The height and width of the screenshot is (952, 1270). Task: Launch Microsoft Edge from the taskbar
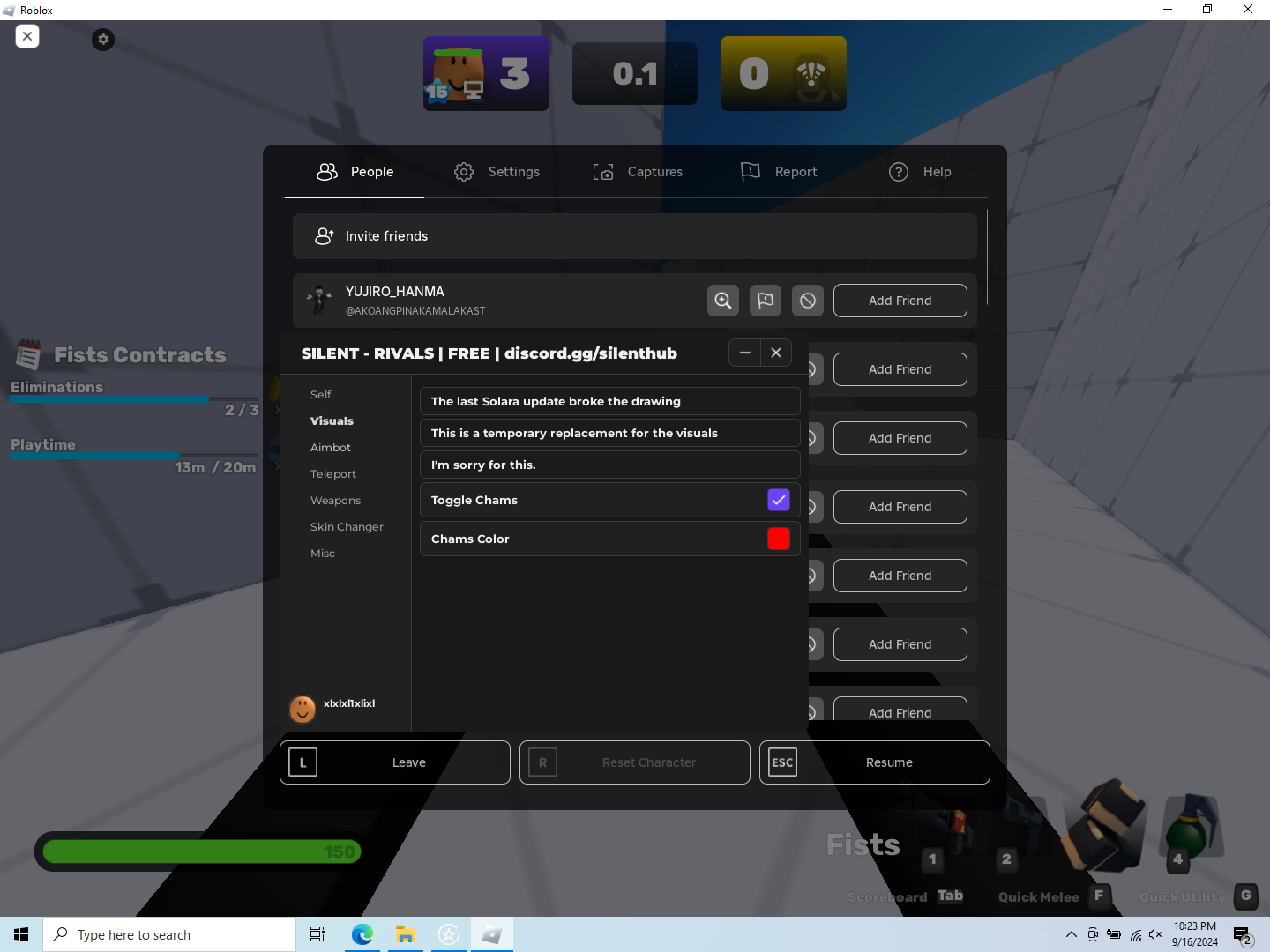pos(362,934)
